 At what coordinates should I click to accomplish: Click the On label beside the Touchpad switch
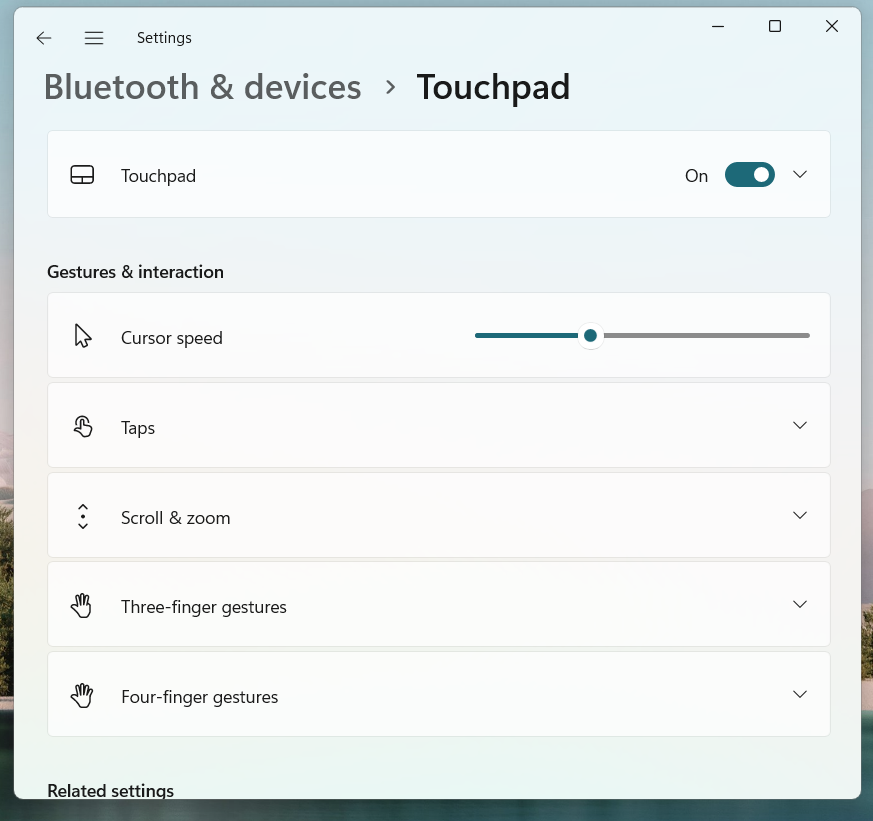pos(696,175)
